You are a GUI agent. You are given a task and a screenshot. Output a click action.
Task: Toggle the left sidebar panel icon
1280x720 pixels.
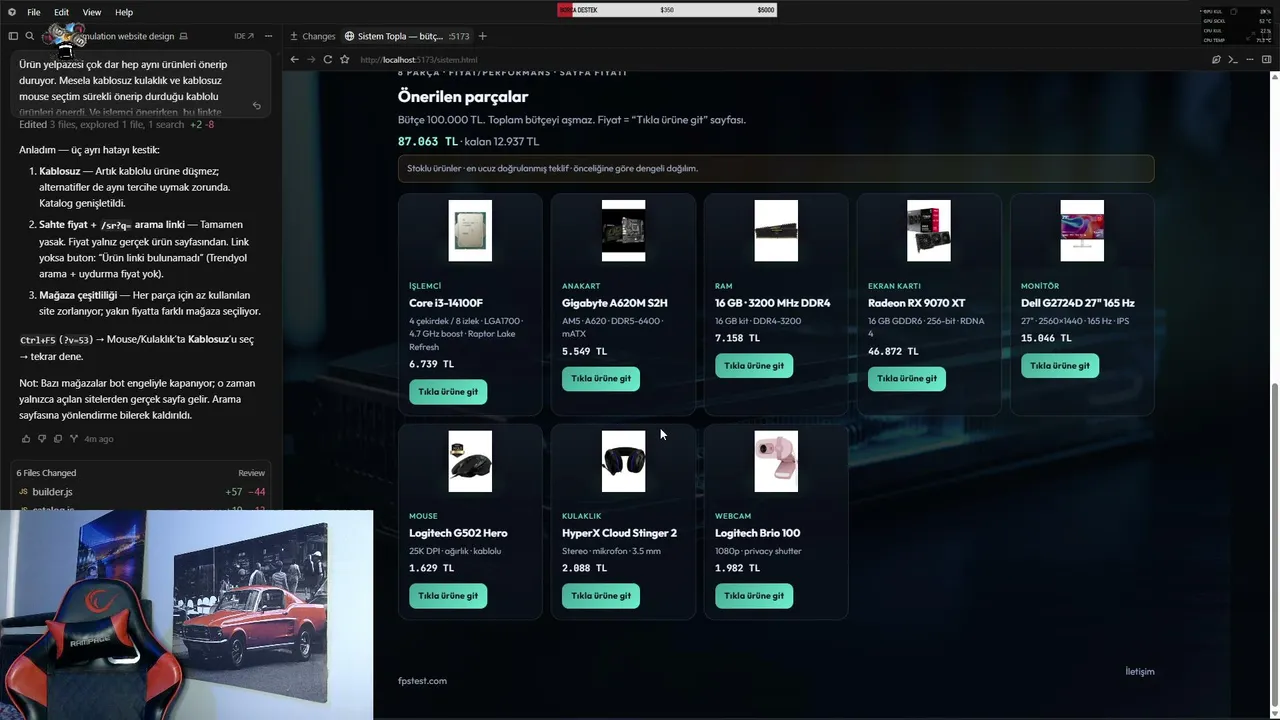pos(13,36)
